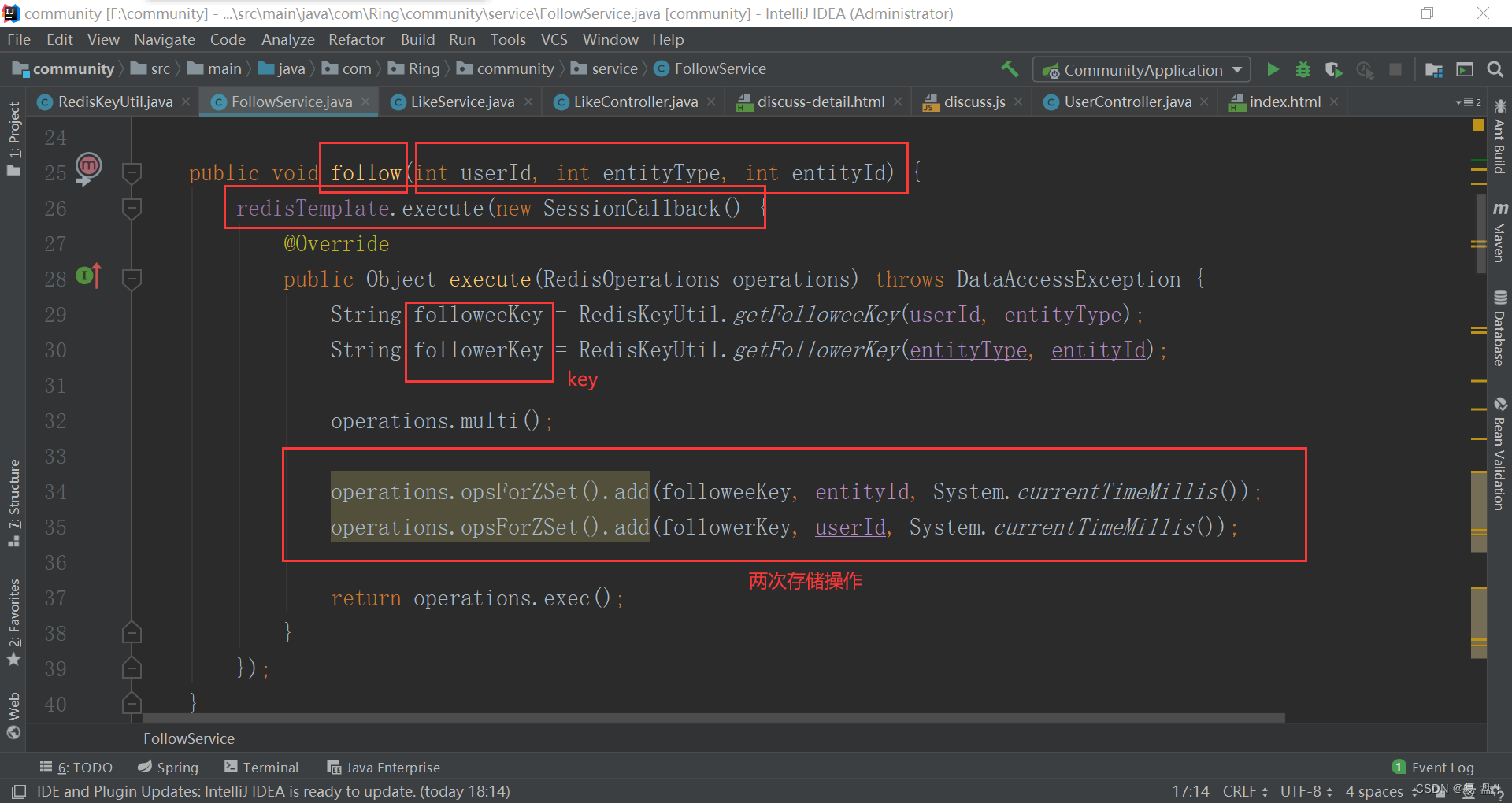1512x803 pixels.
Task: Close the discuss.js tab
Action: point(1018,102)
